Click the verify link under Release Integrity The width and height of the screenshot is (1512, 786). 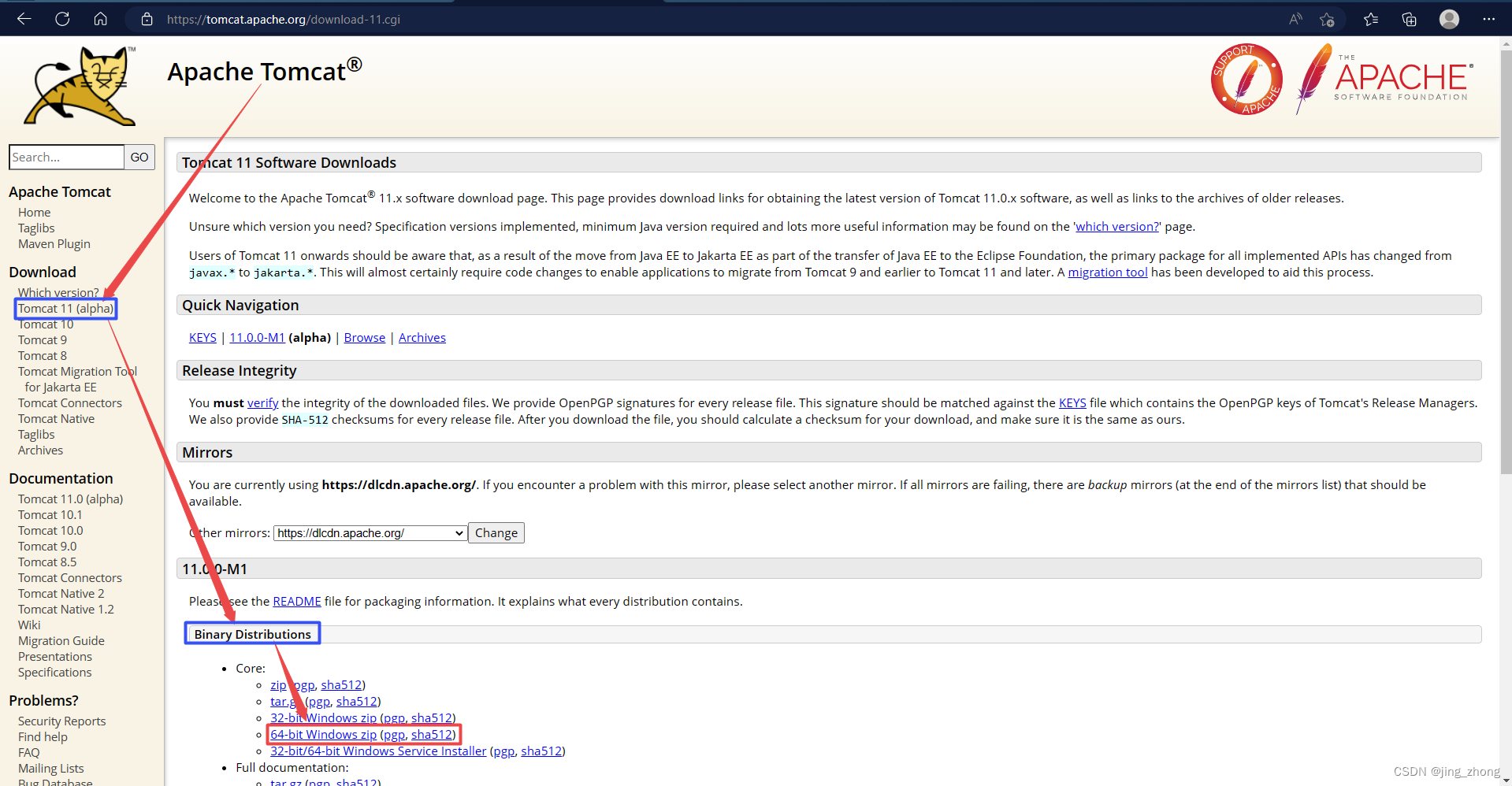pyautogui.click(x=263, y=403)
